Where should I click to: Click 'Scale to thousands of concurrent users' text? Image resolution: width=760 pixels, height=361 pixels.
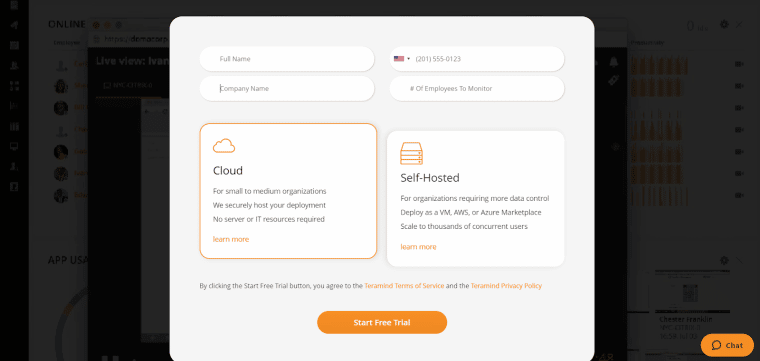(464, 226)
